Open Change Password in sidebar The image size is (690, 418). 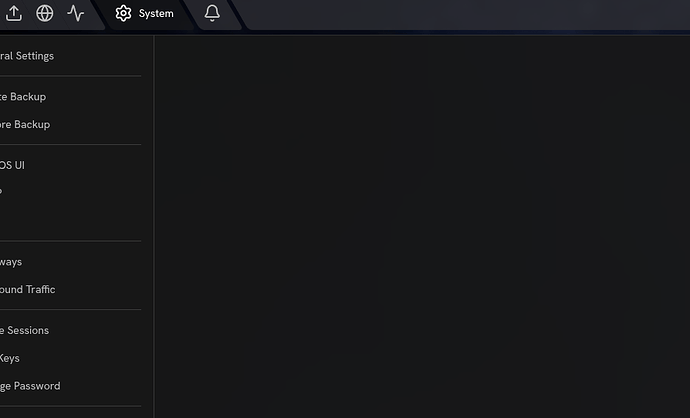(x=30, y=386)
